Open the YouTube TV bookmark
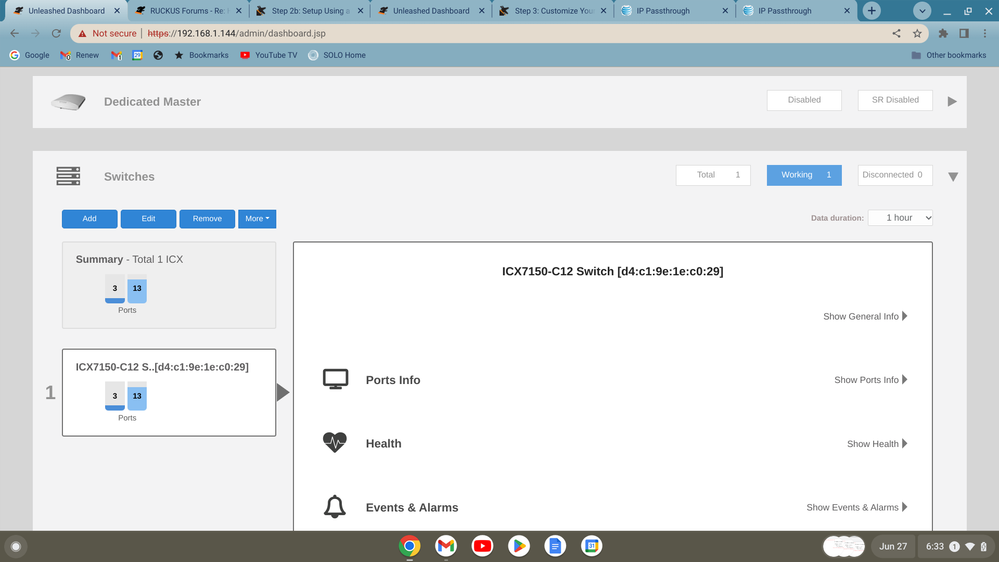The width and height of the screenshot is (999, 562). [269, 55]
